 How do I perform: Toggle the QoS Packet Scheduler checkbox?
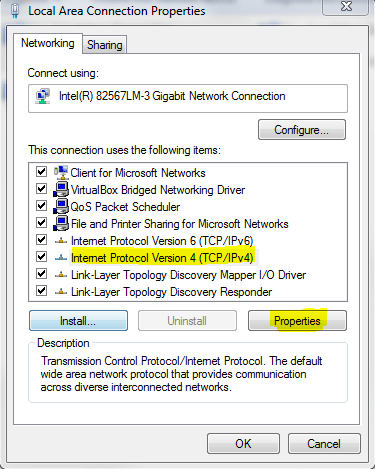click(41, 206)
